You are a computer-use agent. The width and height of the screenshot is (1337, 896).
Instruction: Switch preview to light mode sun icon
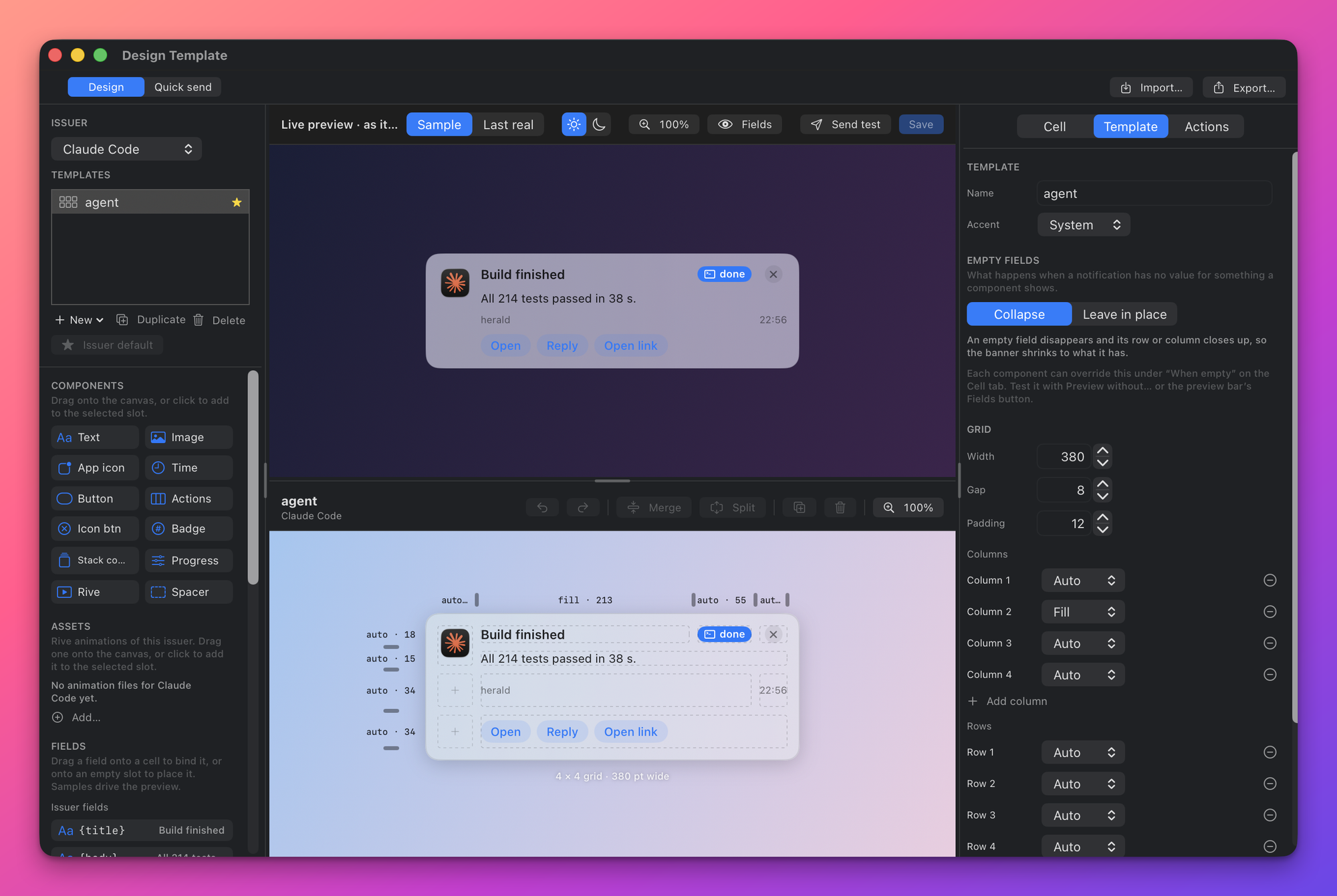pos(574,124)
